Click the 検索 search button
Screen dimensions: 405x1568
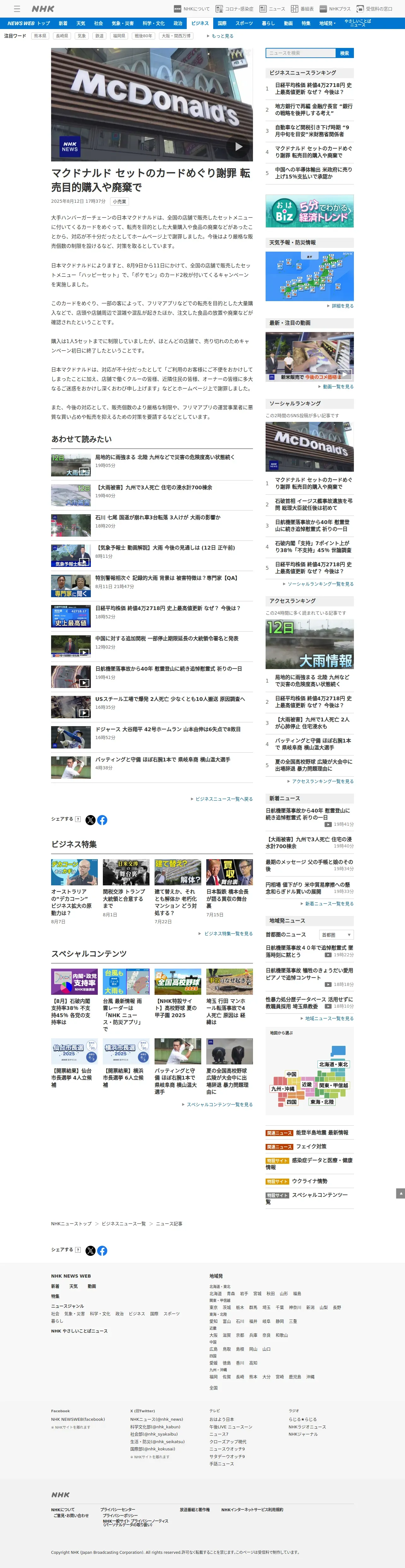(x=345, y=53)
